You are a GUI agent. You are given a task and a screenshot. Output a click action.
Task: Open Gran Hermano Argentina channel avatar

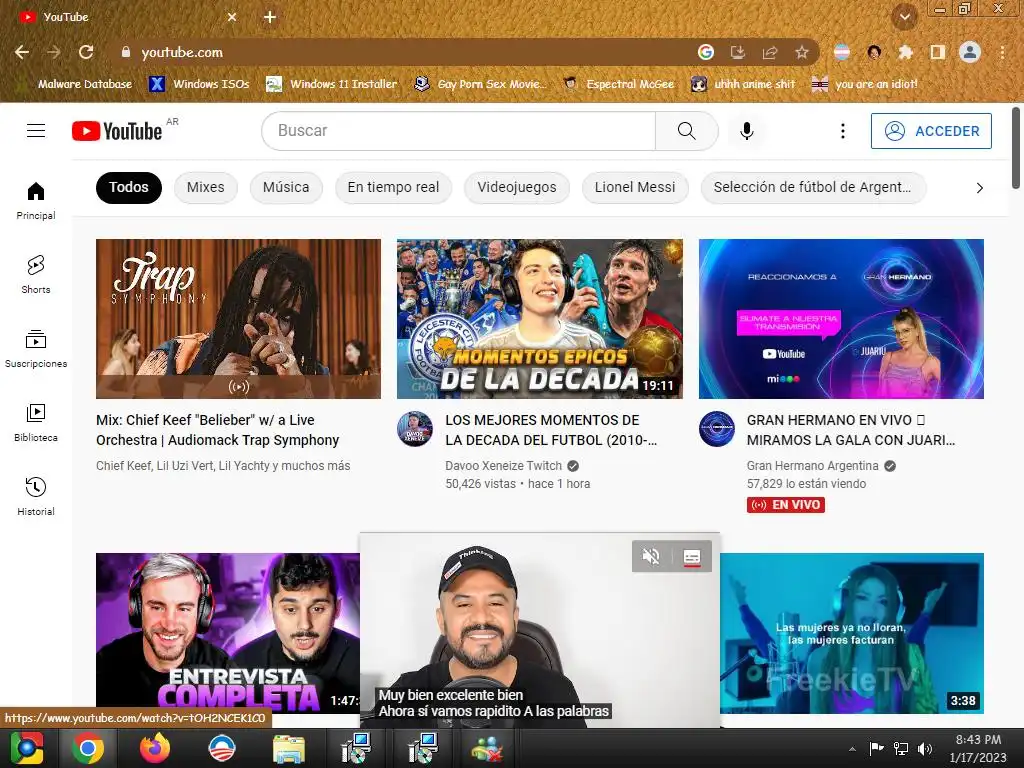point(716,429)
